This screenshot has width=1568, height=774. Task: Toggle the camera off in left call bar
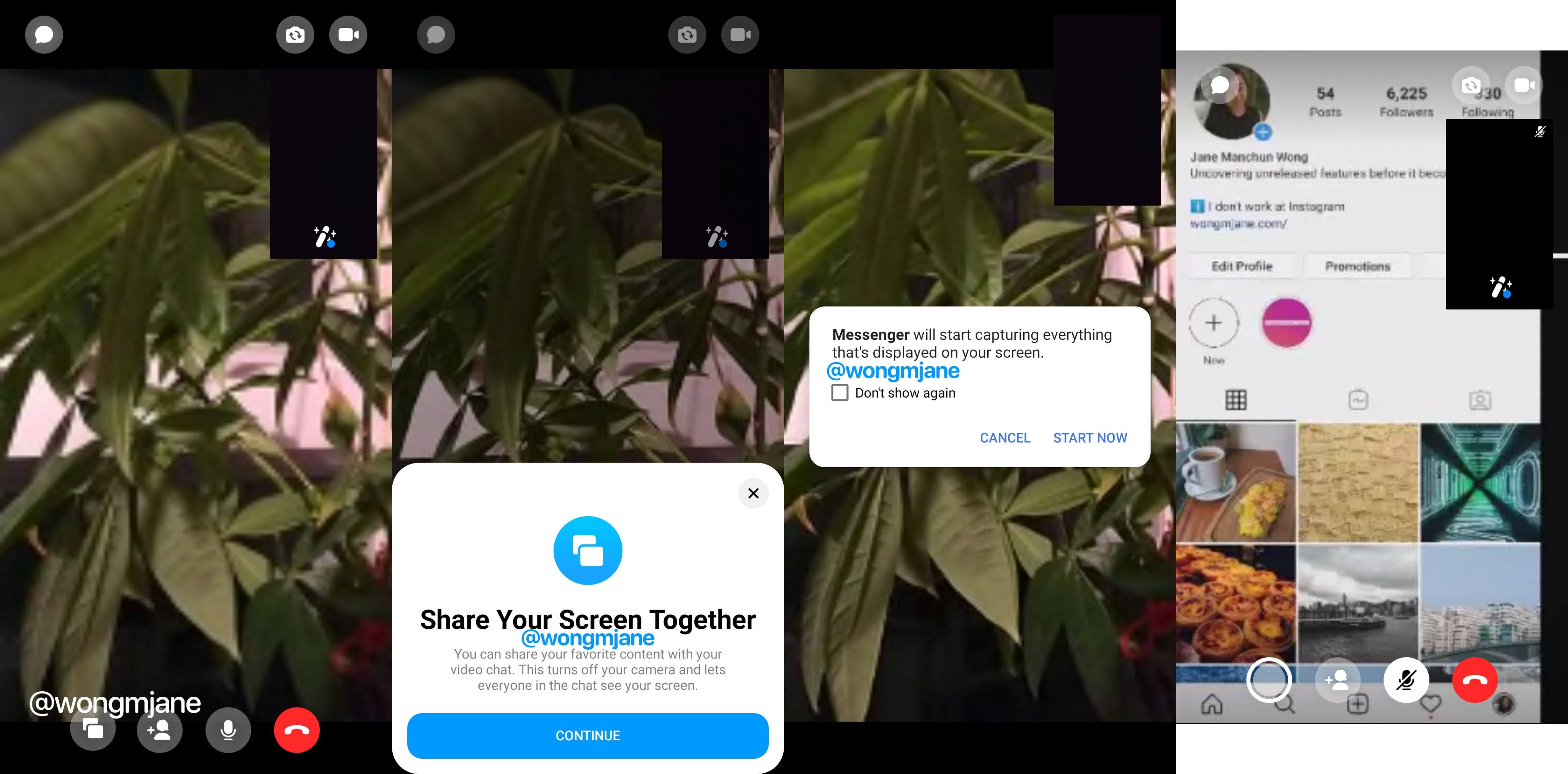tap(349, 34)
